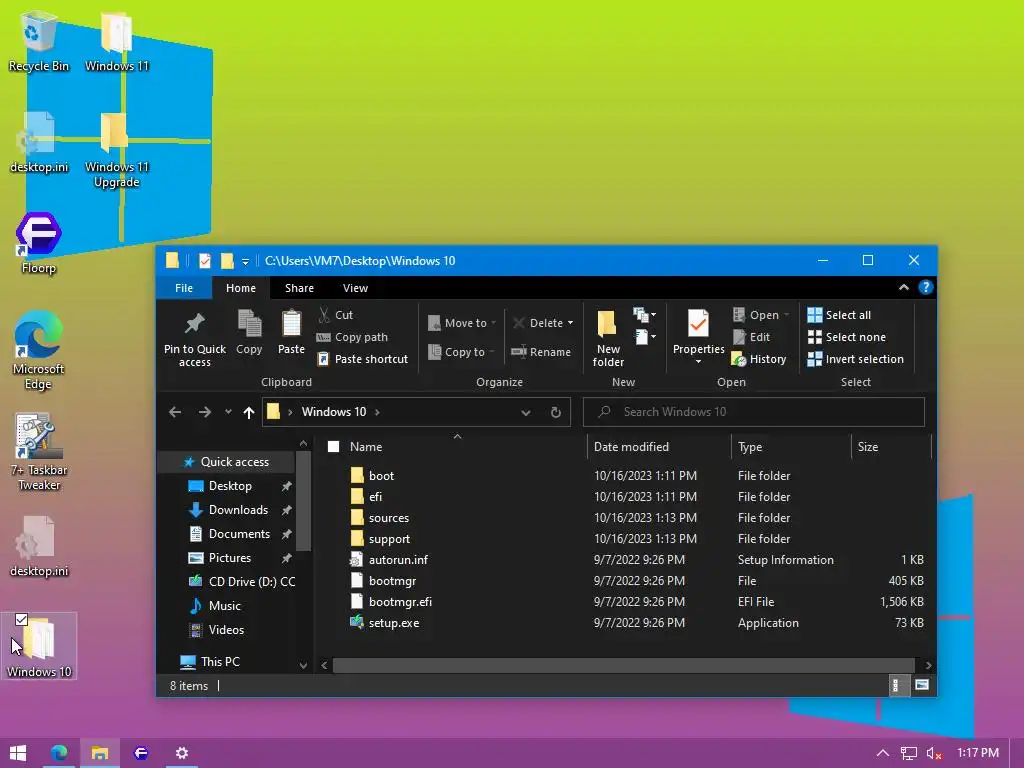Go up one folder level arrow
The image size is (1024, 768).
click(x=249, y=412)
